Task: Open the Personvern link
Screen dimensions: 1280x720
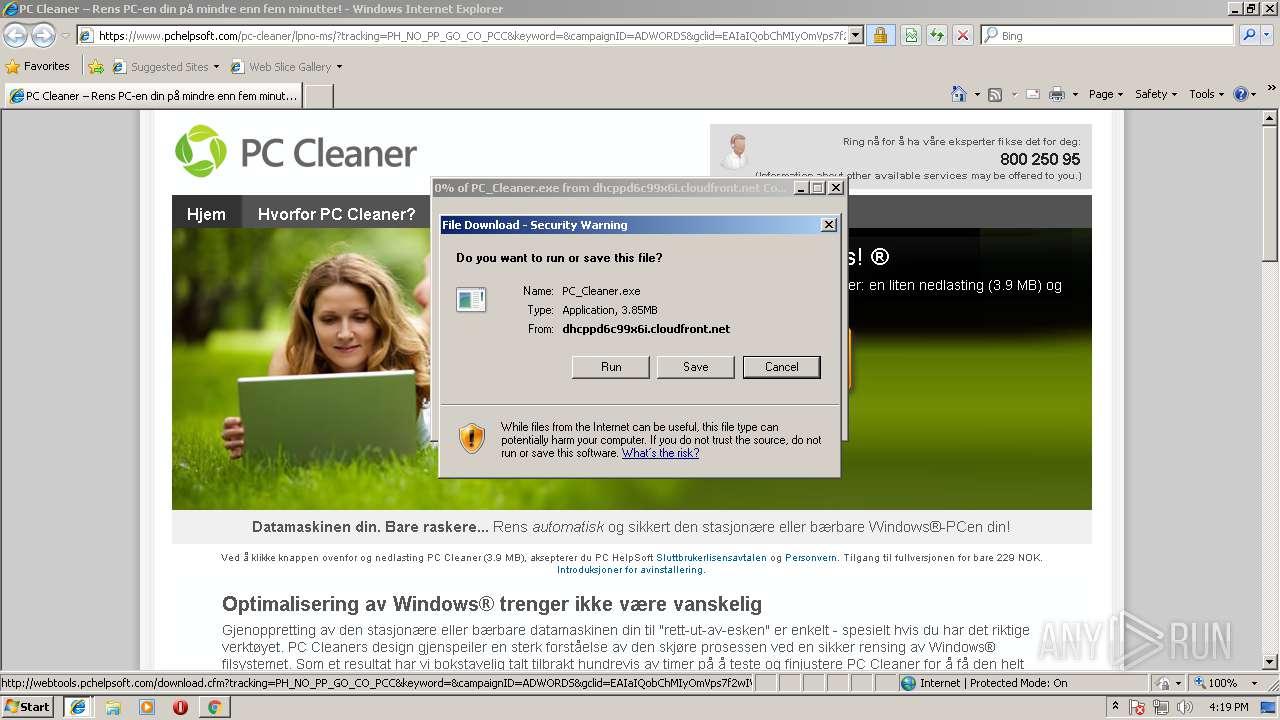Action: 811,558
